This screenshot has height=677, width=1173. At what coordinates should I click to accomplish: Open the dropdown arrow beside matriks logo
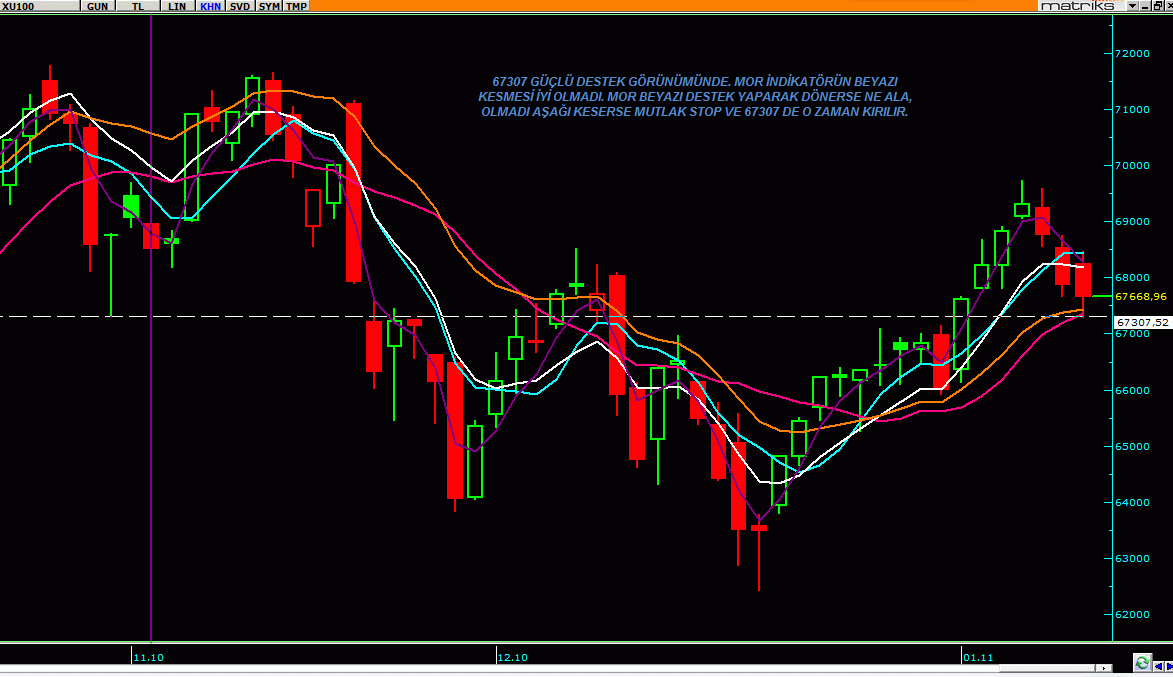tap(1132, 6)
